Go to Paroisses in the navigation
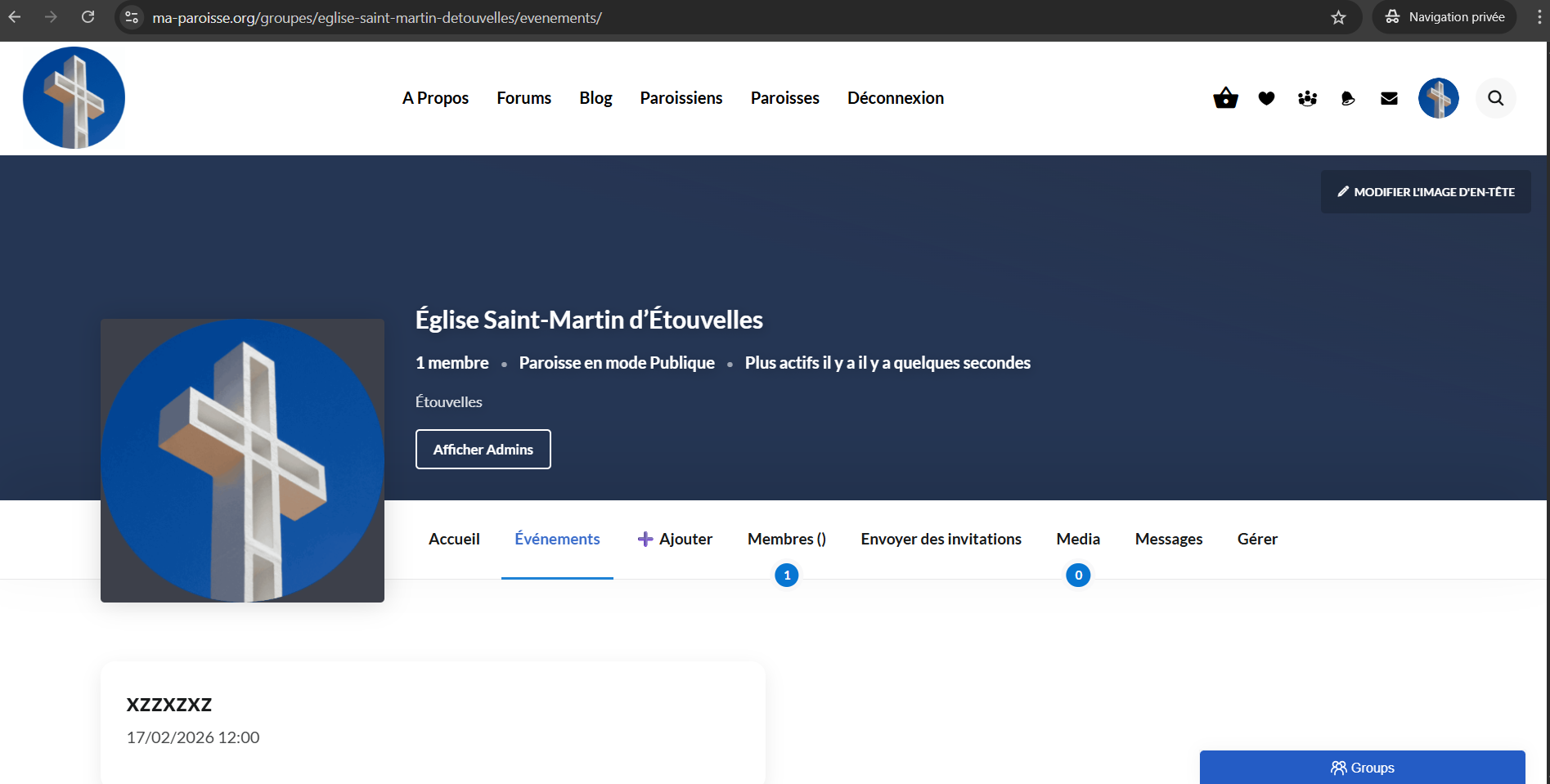 (x=784, y=98)
